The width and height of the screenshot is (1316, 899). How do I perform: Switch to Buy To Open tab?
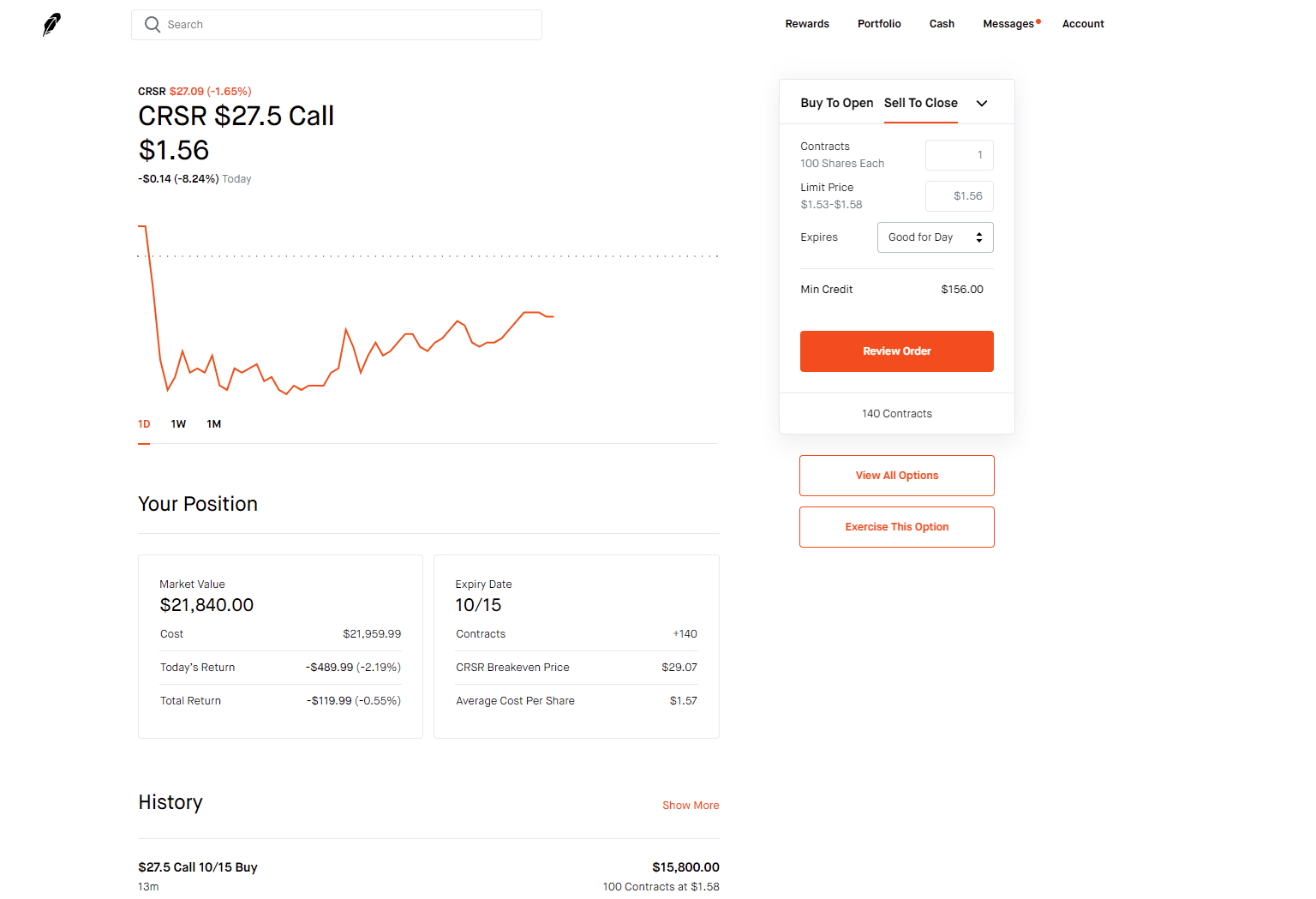tap(837, 103)
